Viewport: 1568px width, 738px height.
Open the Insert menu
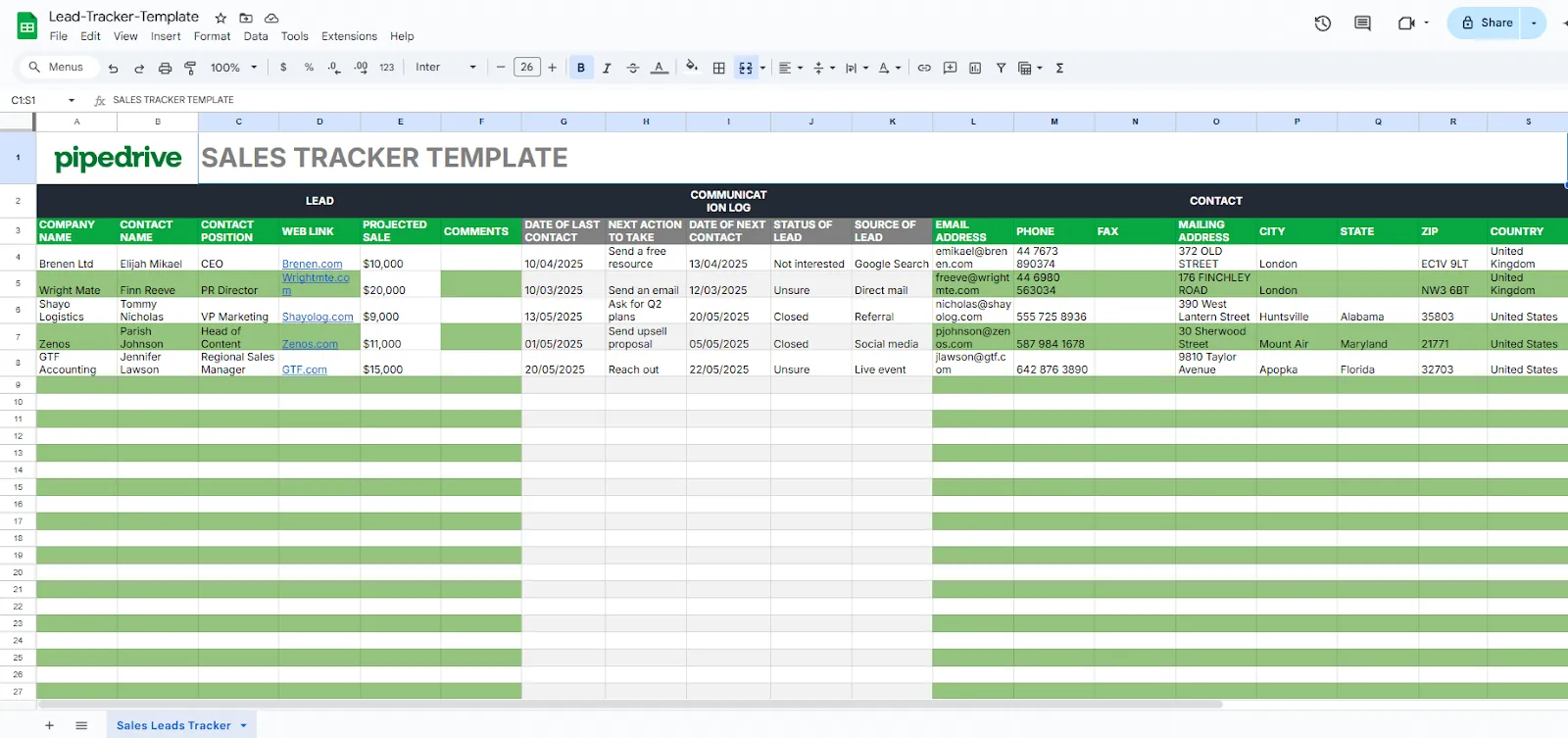[166, 36]
